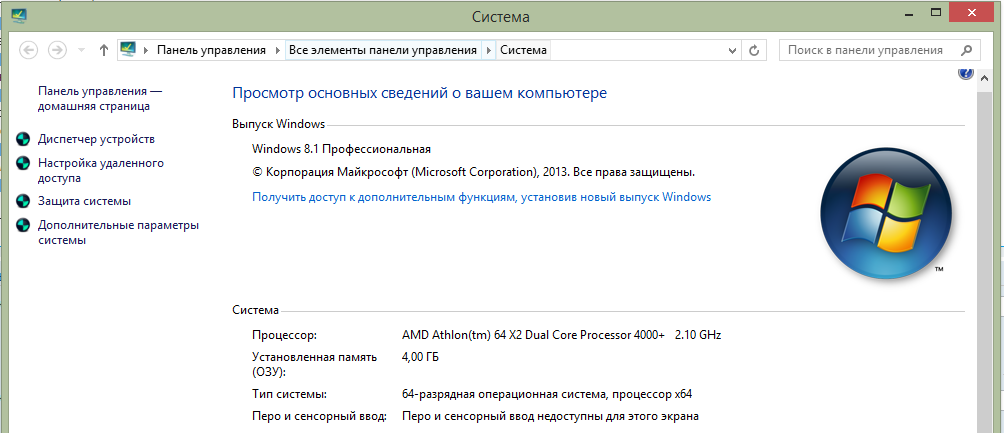The image size is (1004, 433).
Task: Expand chevron before Панель управления breadcrumb
Action: click(147, 50)
